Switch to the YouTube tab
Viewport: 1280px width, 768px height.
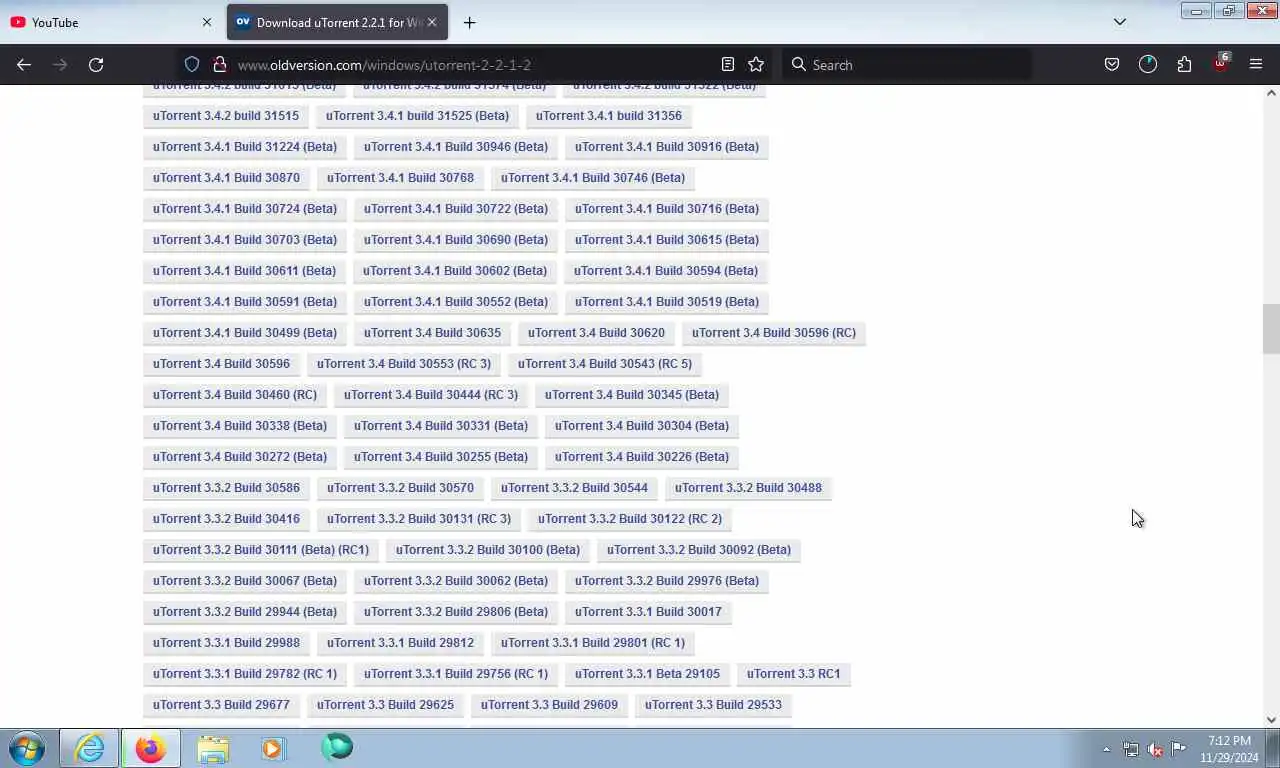112,22
